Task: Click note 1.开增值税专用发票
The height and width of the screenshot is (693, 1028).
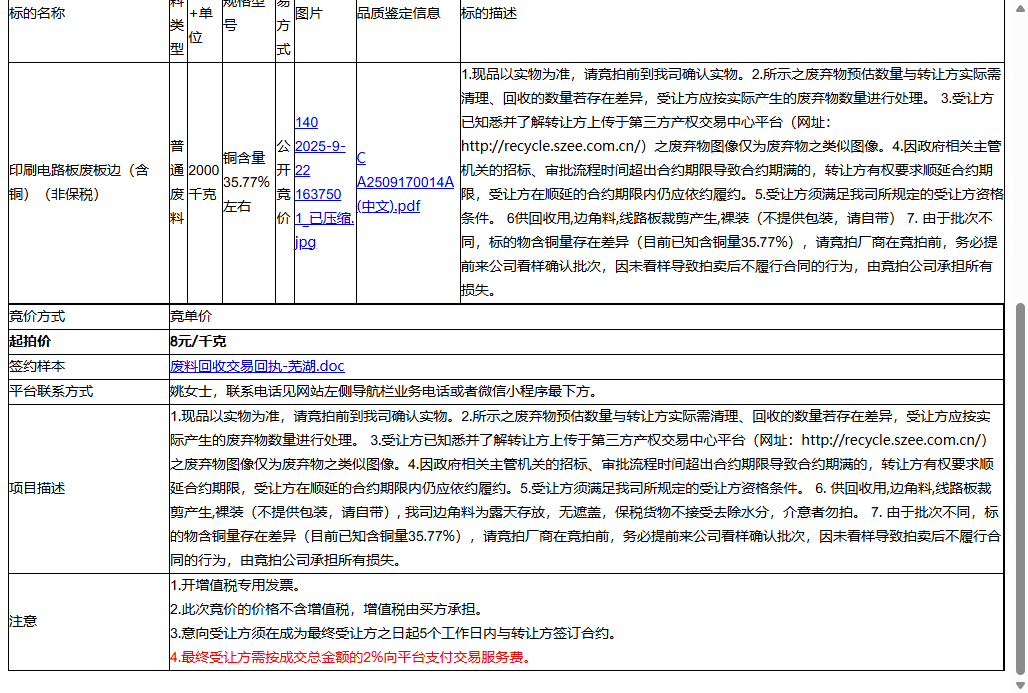Action: pyautogui.click(x=235, y=585)
